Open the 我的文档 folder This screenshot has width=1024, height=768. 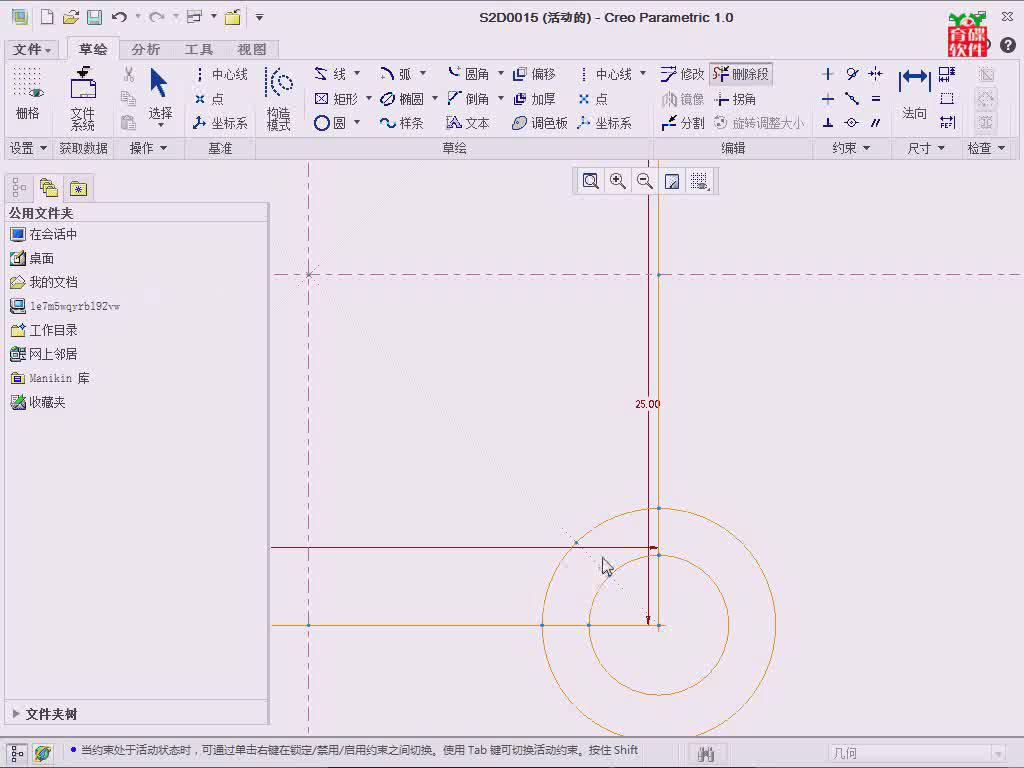point(44,282)
